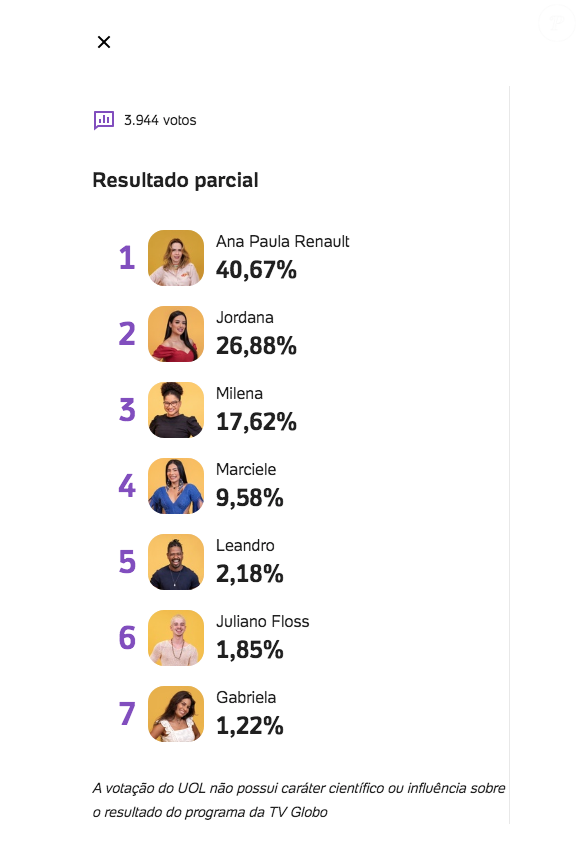Click the Resultado parcial heading
The image size is (580, 849).
pyautogui.click(x=175, y=180)
